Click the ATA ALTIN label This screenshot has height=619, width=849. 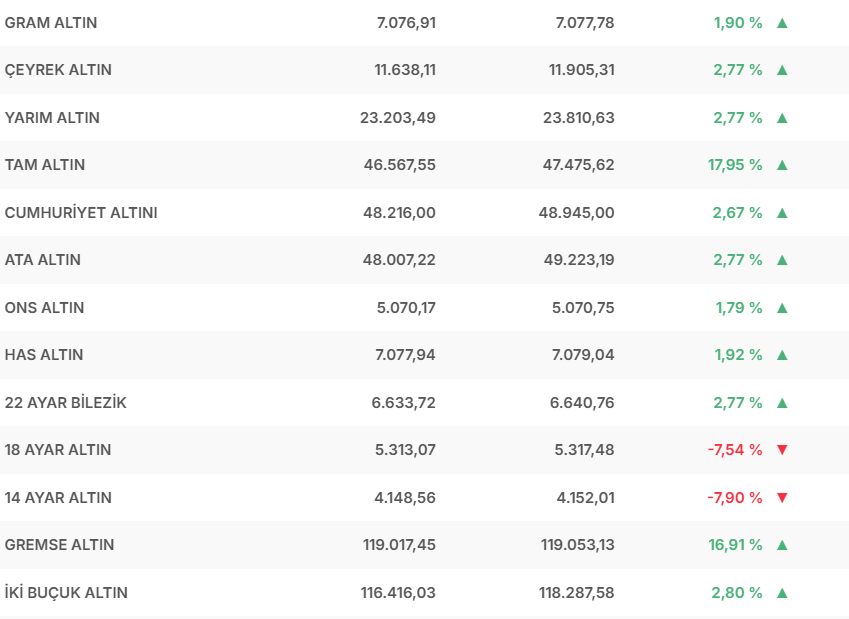click(x=43, y=260)
